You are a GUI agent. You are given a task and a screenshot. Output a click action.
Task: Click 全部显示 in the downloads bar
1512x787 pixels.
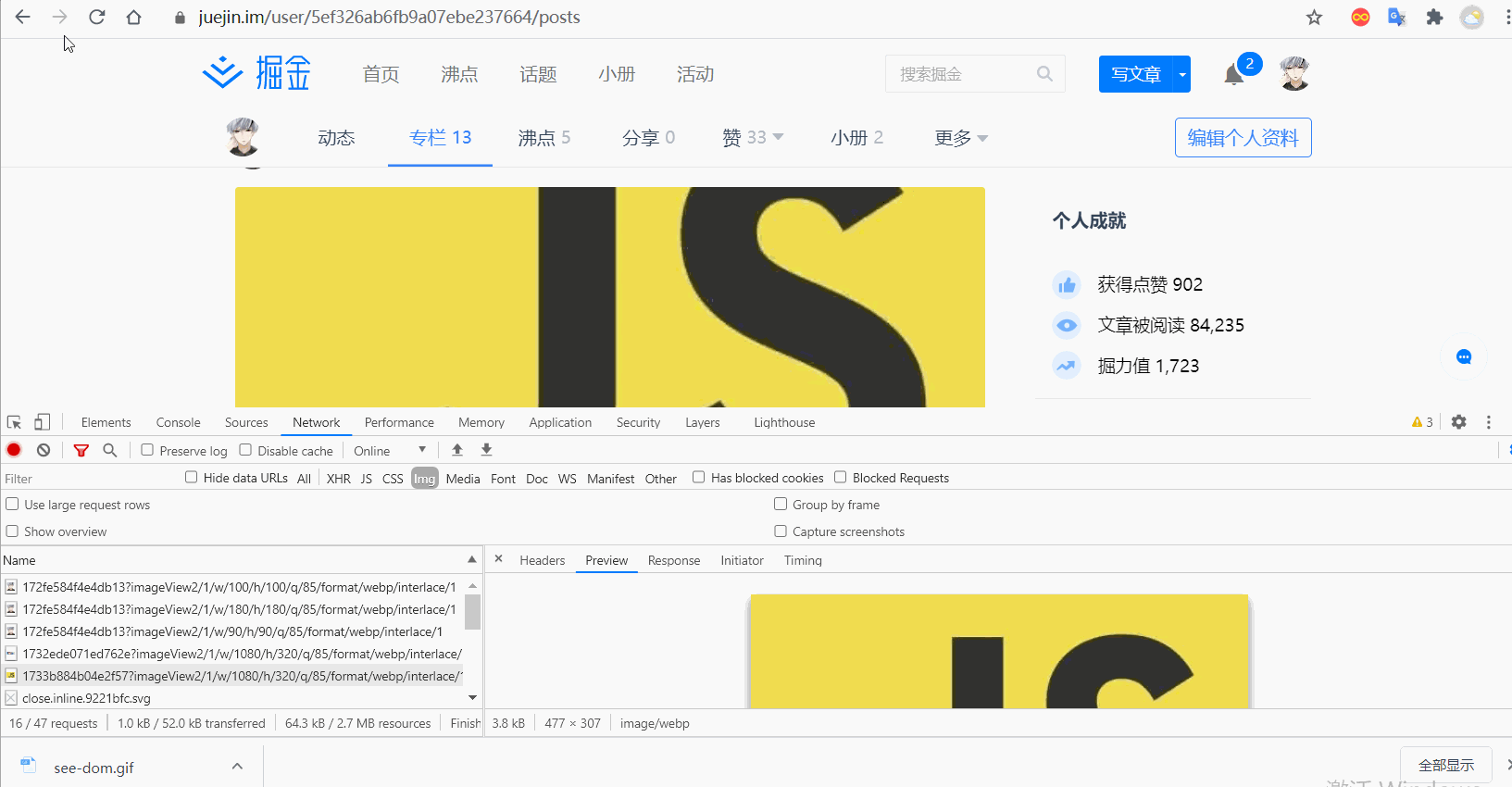(x=1446, y=766)
